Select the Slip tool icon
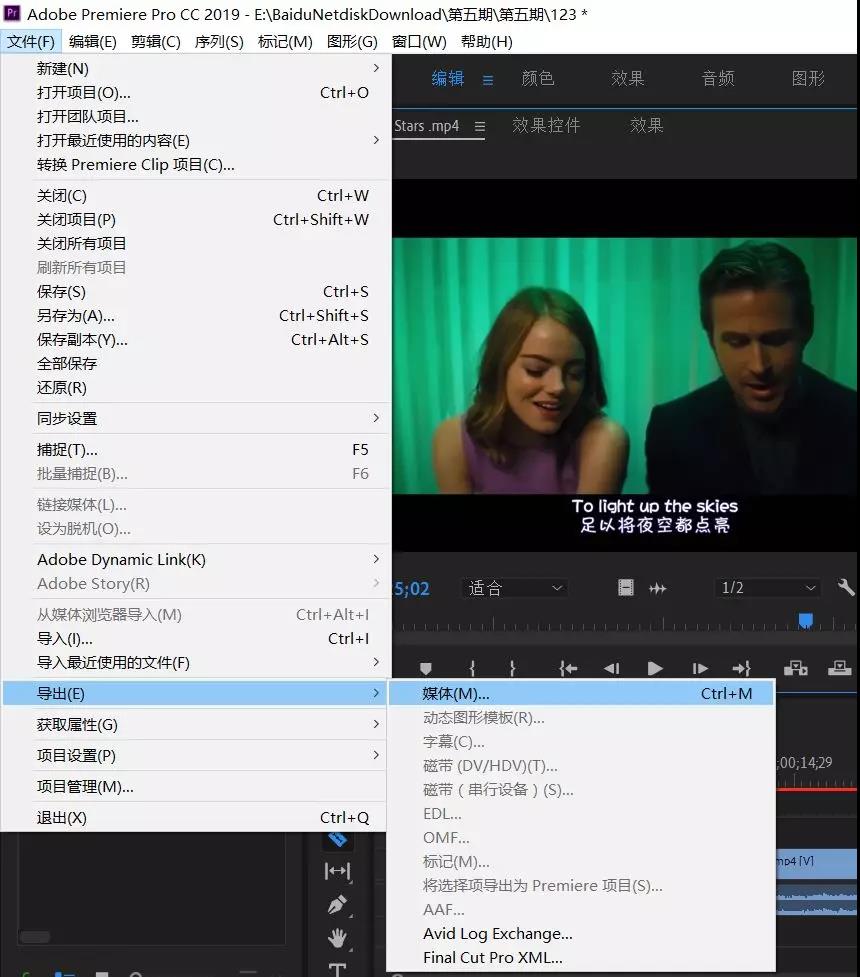Image resolution: width=860 pixels, height=977 pixels. pos(337,871)
